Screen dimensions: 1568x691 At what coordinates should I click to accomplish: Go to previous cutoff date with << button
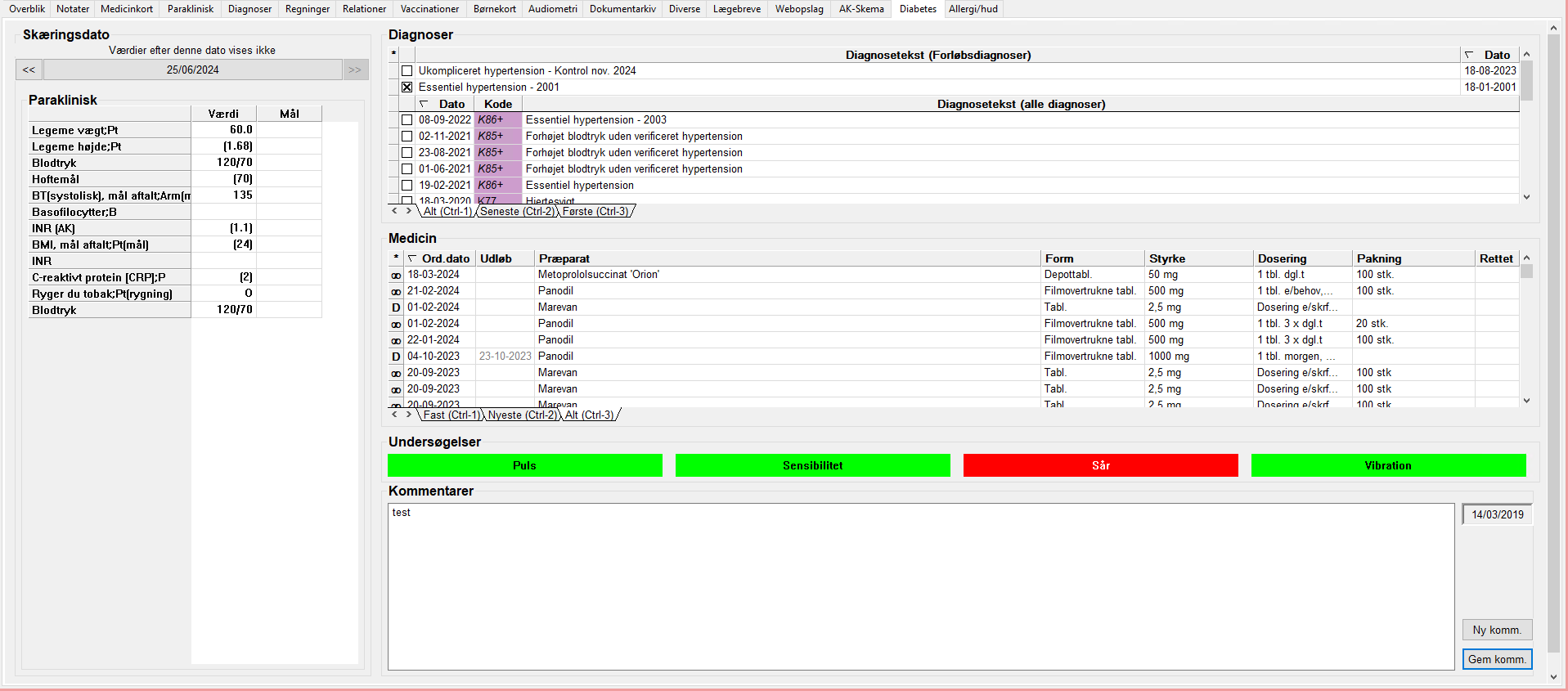[x=29, y=70]
